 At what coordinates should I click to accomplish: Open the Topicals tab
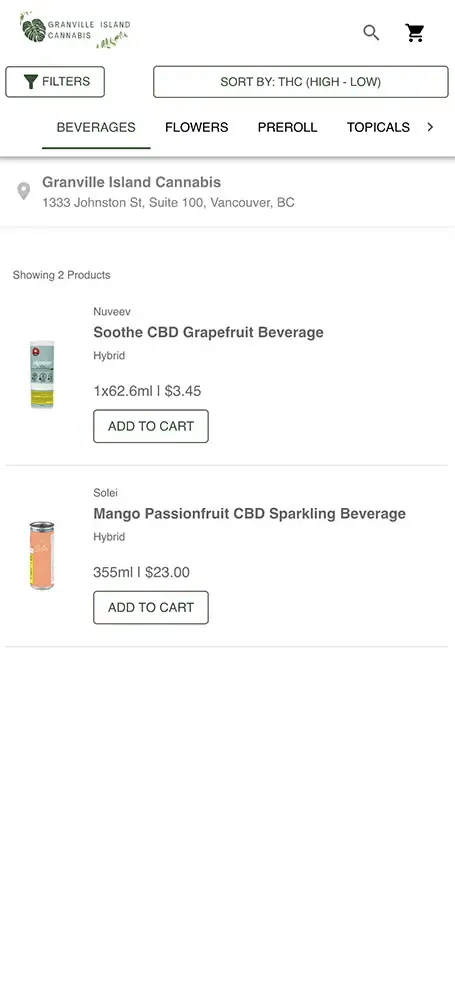(x=379, y=127)
